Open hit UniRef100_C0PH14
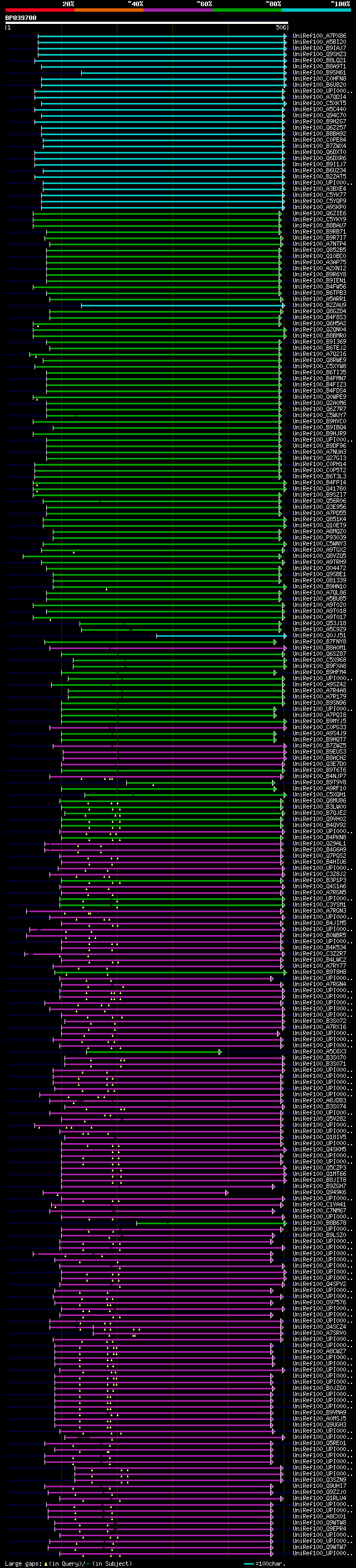The width and height of the screenshot is (356, 1568). click(319, 464)
